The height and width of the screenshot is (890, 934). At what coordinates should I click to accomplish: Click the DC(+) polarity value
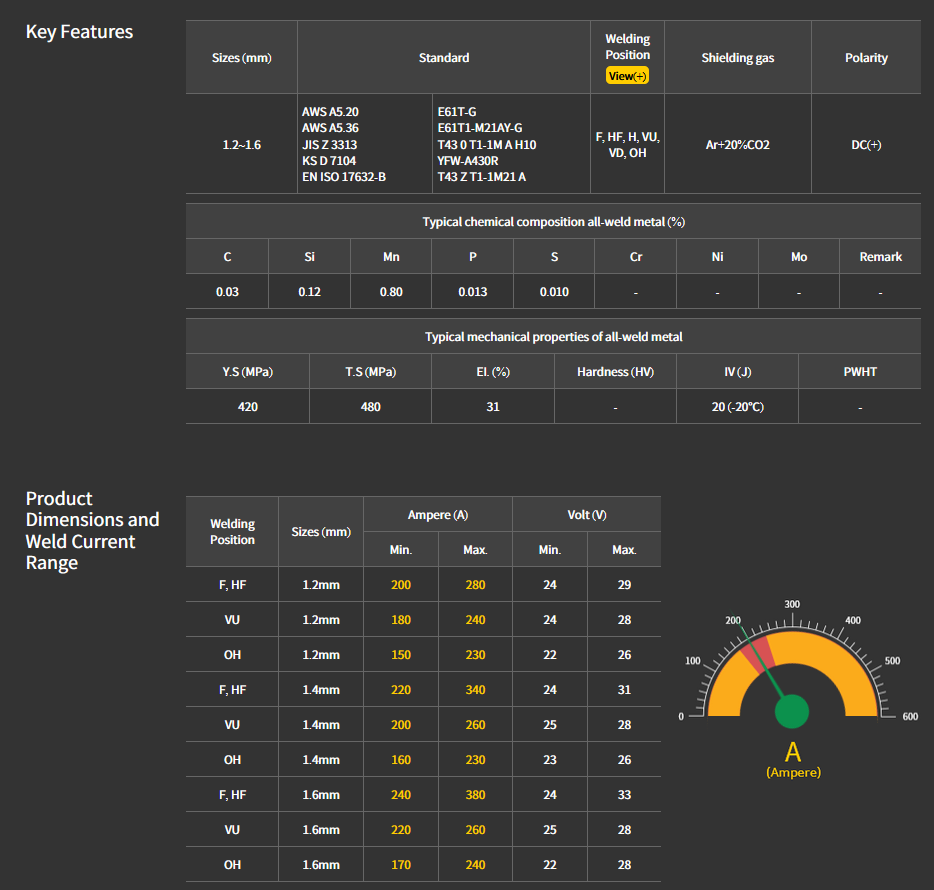coord(865,145)
